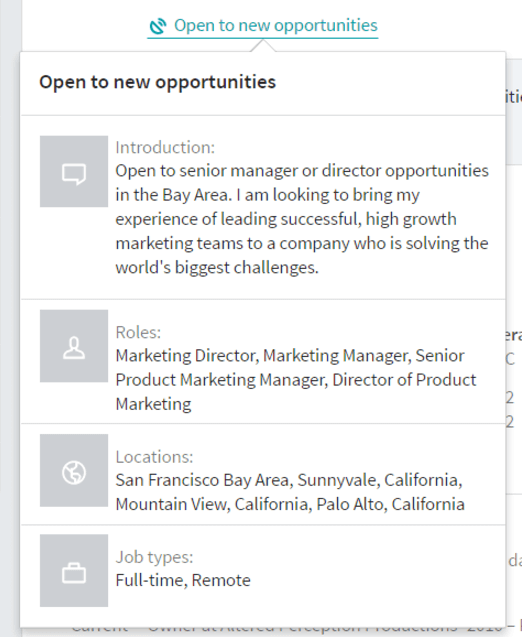Click the Roles person icon
Image resolution: width=522 pixels, height=637 pixels.
(74, 346)
